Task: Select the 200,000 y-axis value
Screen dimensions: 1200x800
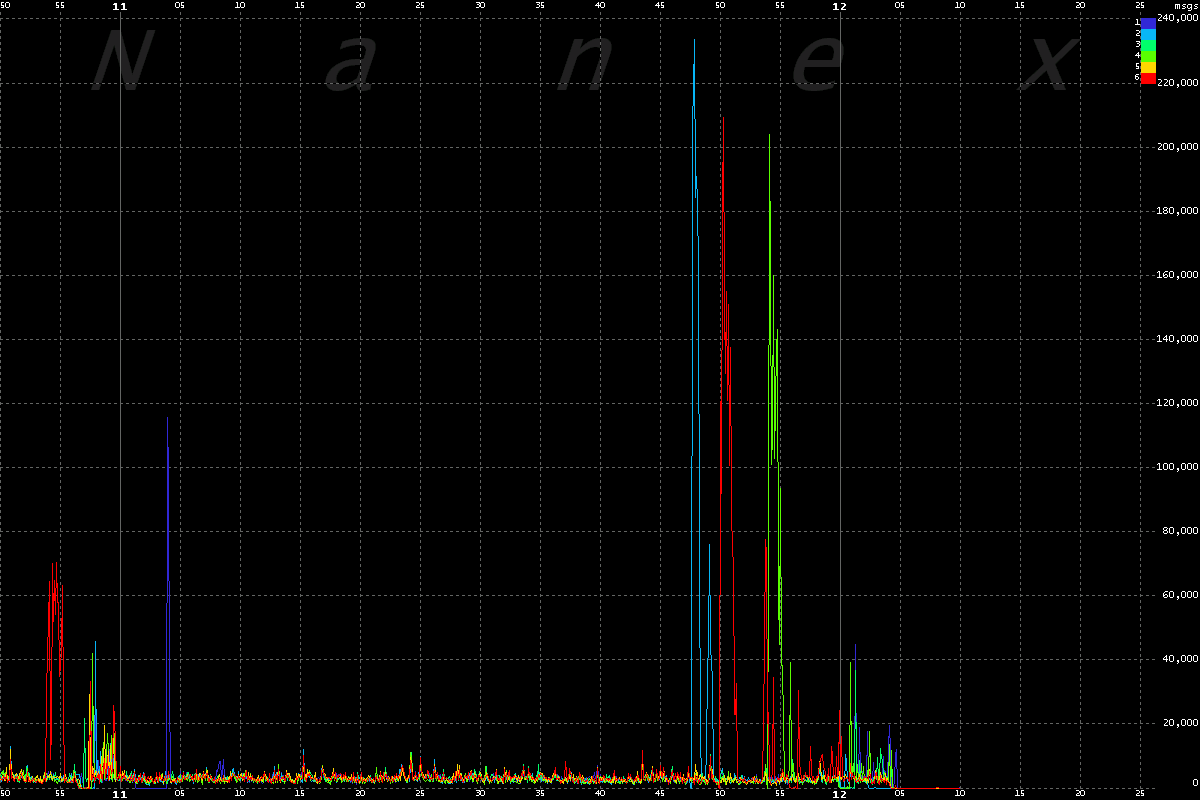Action: pyautogui.click(x=1177, y=147)
